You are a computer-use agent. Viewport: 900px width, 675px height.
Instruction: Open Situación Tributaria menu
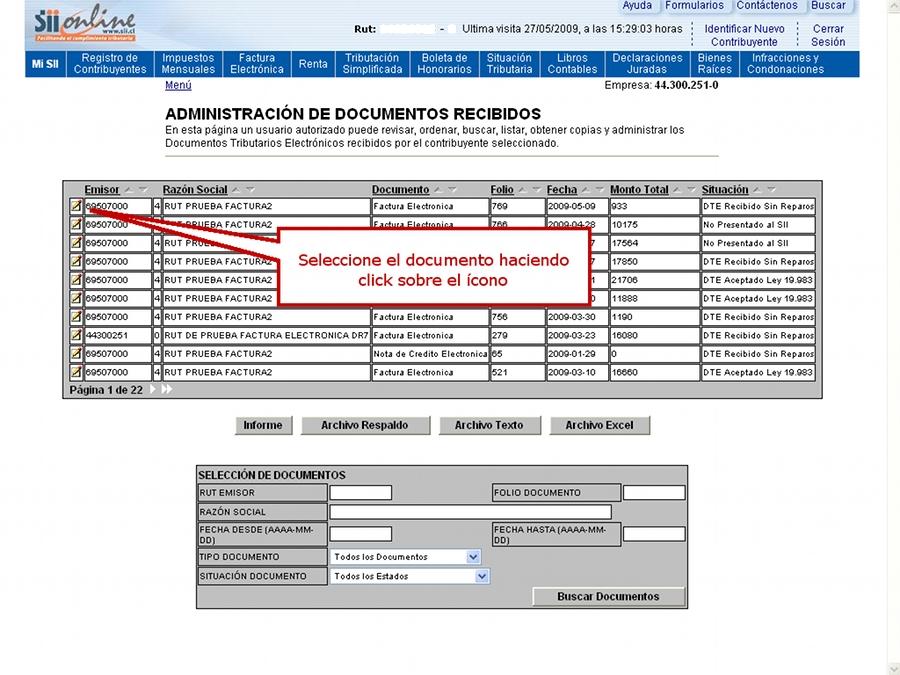509,64
